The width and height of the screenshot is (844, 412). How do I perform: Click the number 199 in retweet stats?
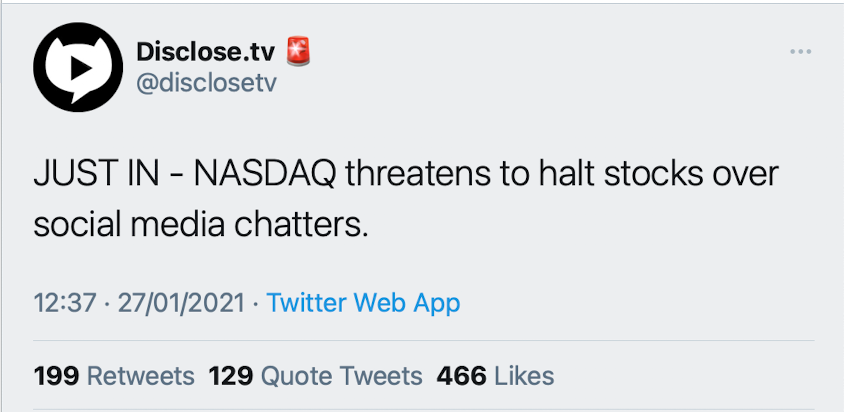click(x=56, y=376)
